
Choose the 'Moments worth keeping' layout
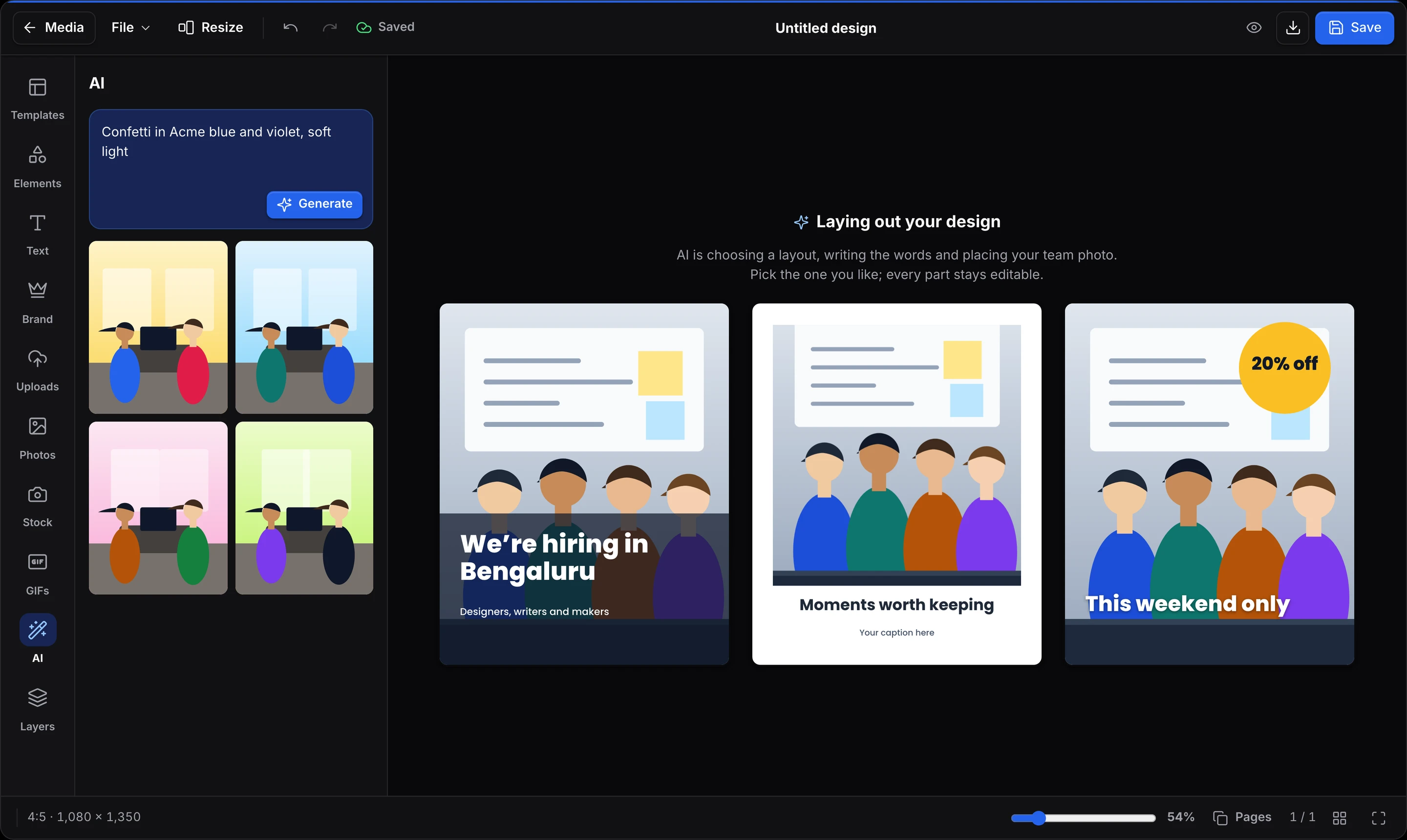tap(897, 484)
